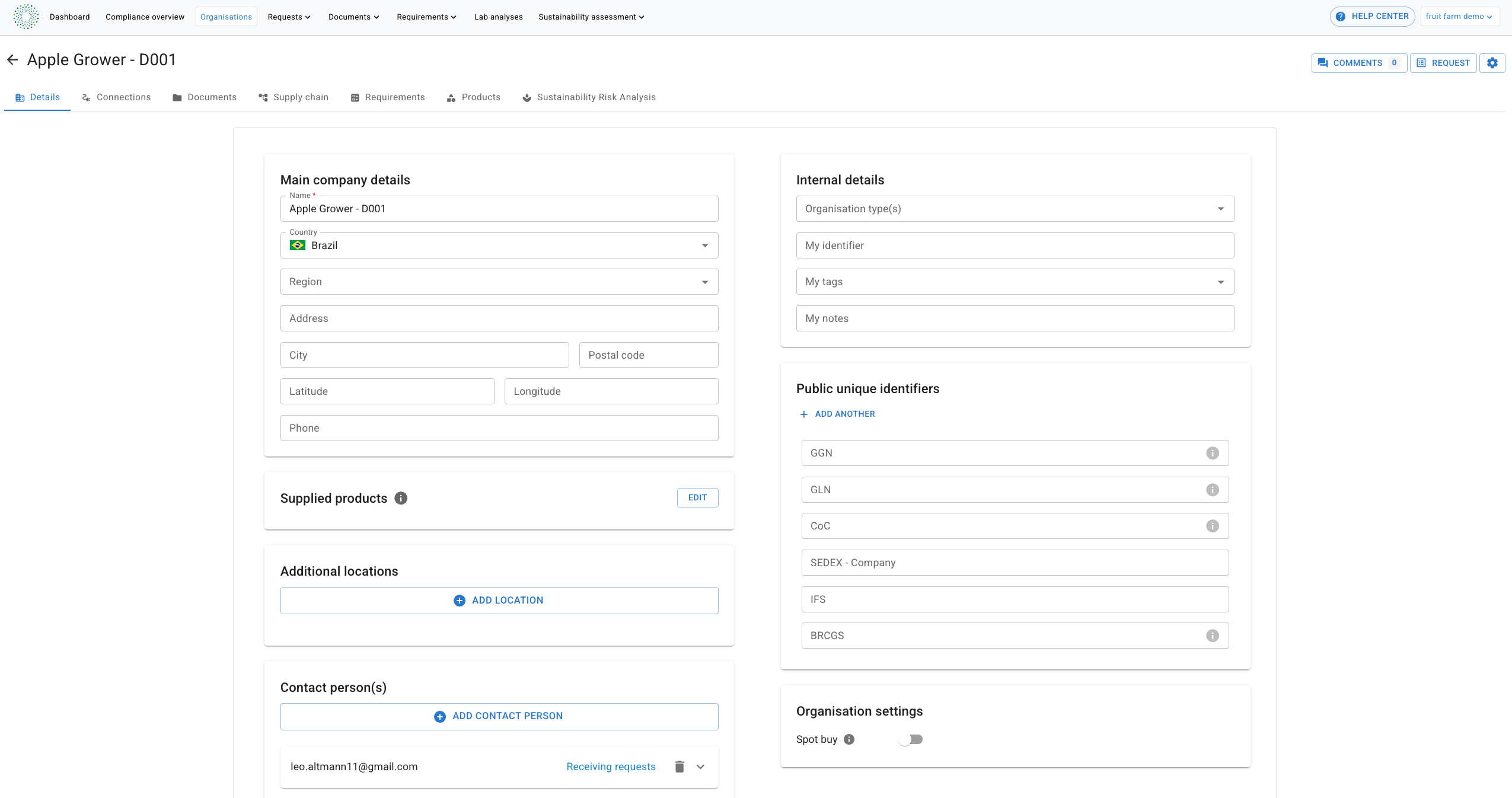Switch to the Documents tab under the title
This screenshot has height=798, width=1512.
(x=205, y=97)
